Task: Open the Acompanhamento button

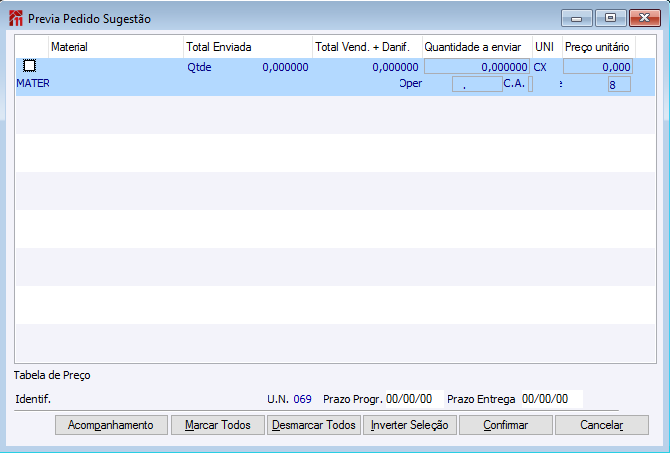Action: (x=111, y=425)
